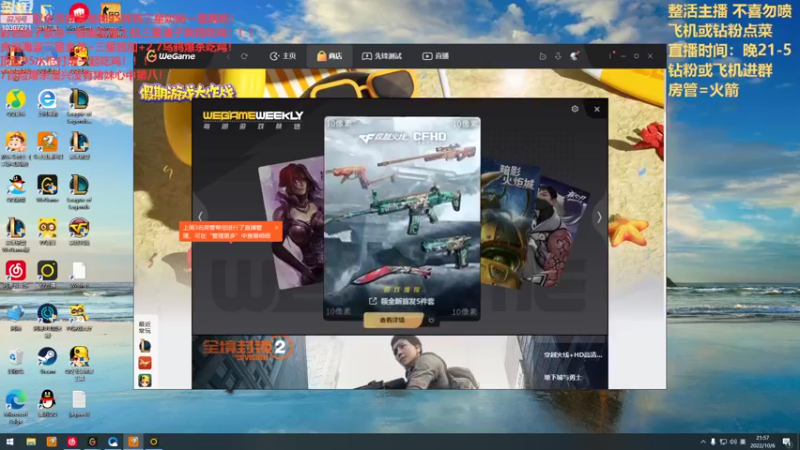This screenshot has height=450, width=800.
Task: Open Internet Explorer desktop shortcut
Action: [47, 103]
